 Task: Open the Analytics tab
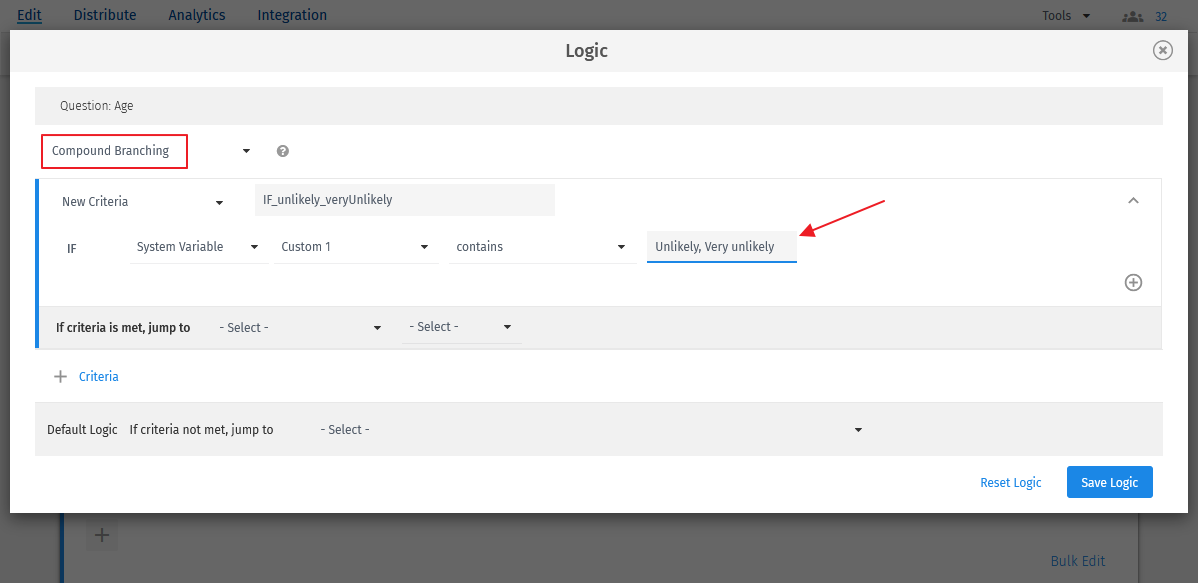[197, 15]
